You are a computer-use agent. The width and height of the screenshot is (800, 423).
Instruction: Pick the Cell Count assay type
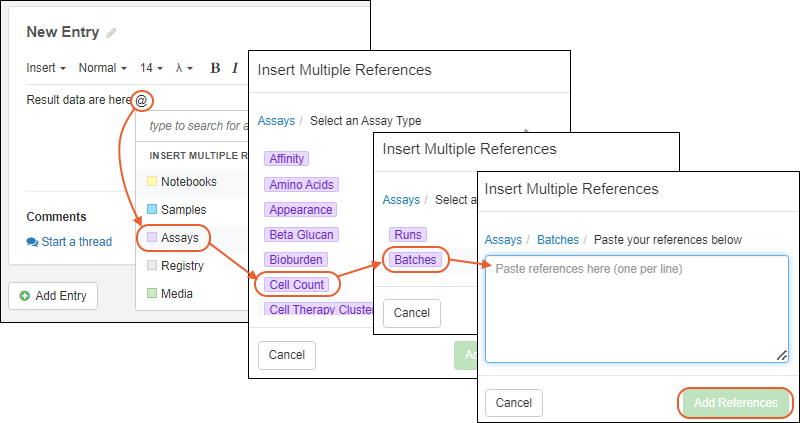pyautogui.click(x=295, y=285)
